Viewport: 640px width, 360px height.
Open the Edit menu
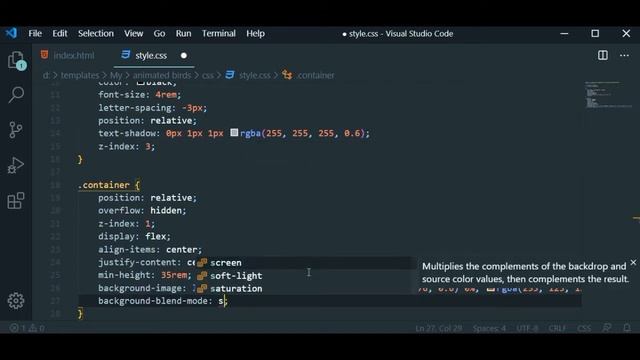pos(60,33)
